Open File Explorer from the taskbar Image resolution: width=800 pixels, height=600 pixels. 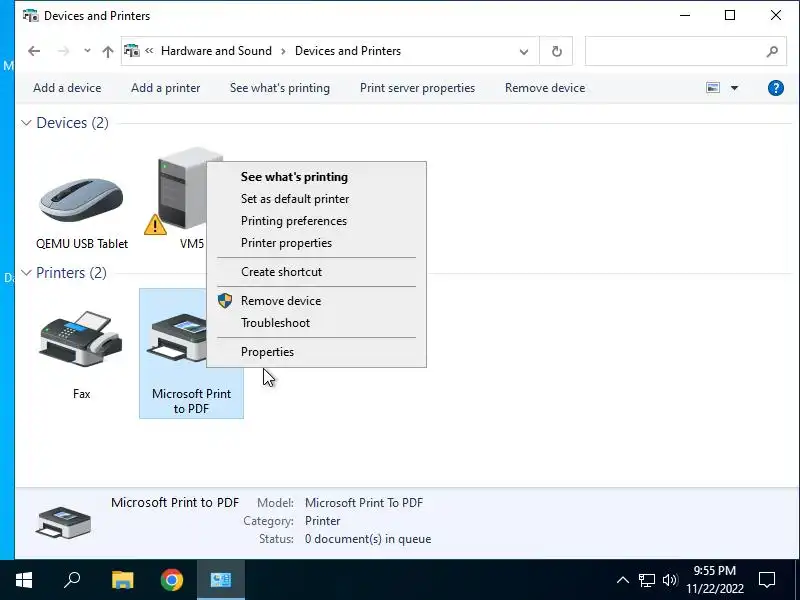122,580
